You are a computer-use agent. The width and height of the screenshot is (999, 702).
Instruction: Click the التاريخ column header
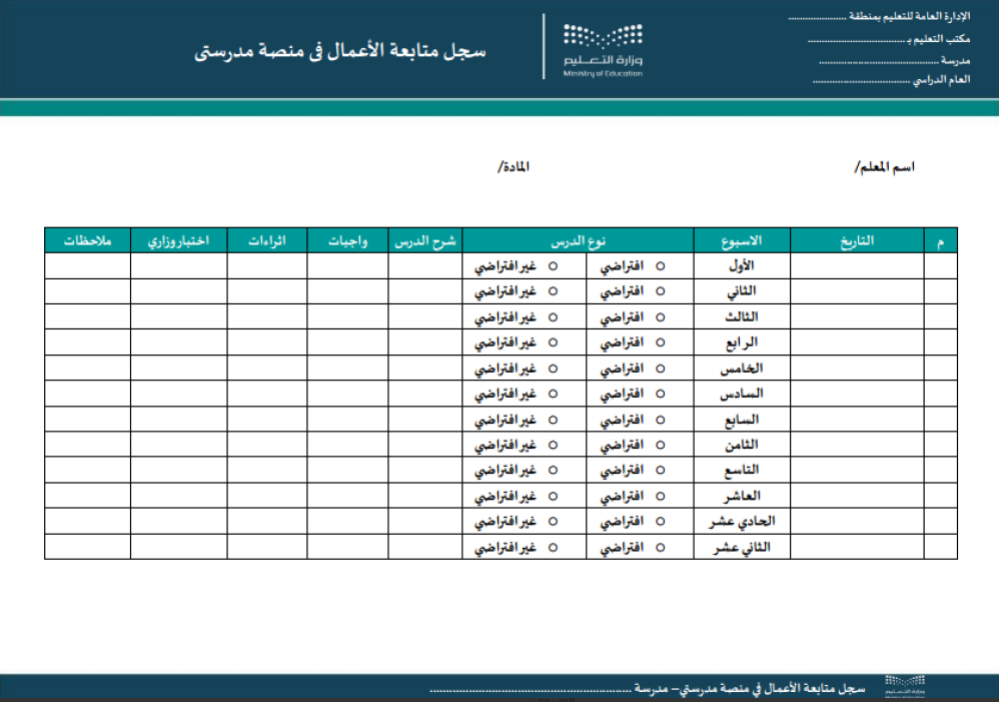tap(857, 240)
